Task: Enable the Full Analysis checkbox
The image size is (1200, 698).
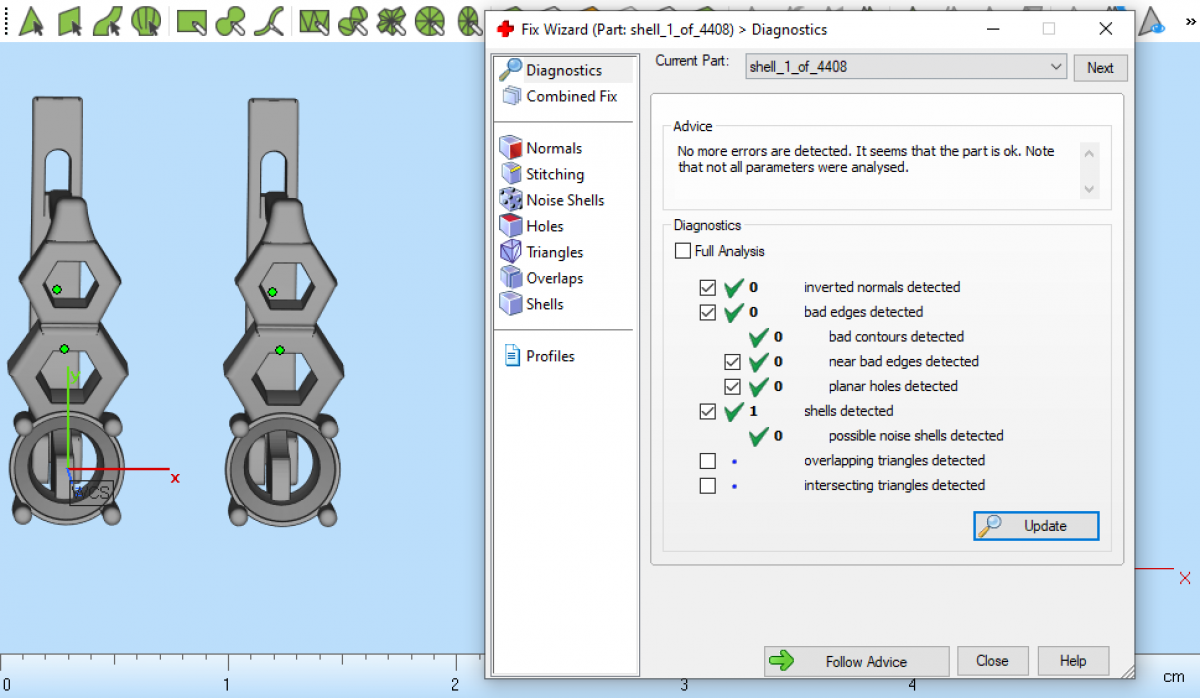Action: point(683,251)
